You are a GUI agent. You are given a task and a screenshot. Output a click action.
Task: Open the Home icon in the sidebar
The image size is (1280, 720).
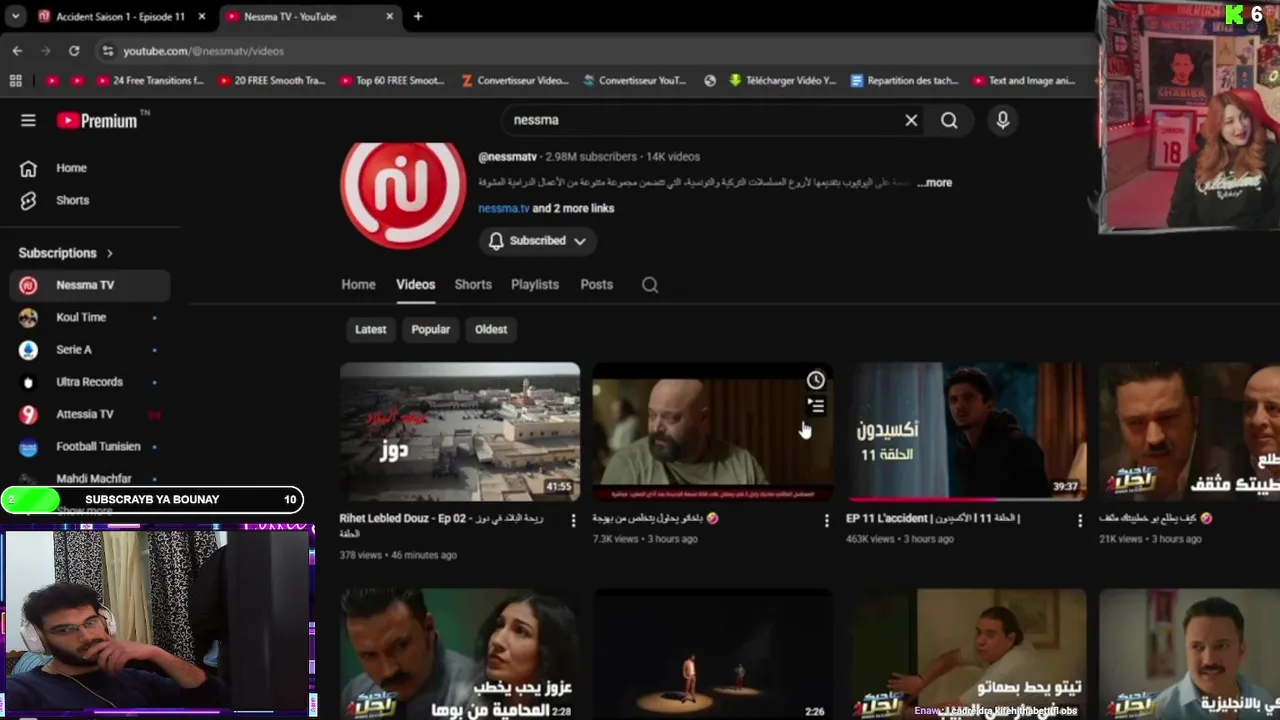click(x=28, y=168)
